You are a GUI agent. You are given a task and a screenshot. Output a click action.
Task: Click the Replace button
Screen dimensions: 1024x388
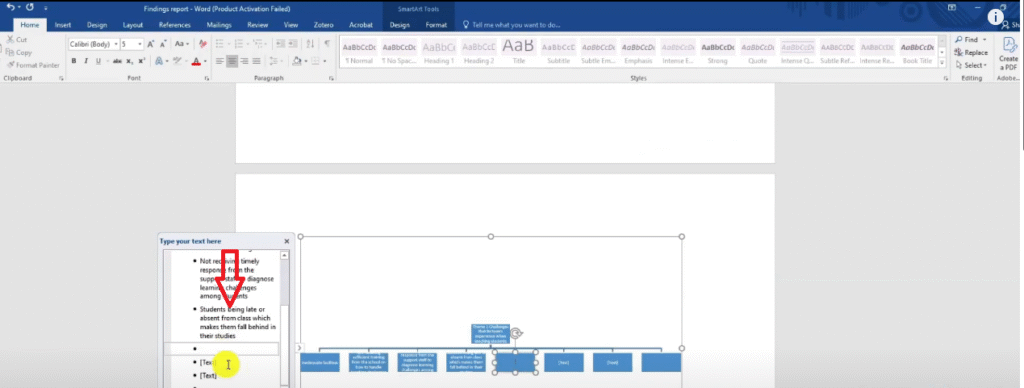point(971,52)
